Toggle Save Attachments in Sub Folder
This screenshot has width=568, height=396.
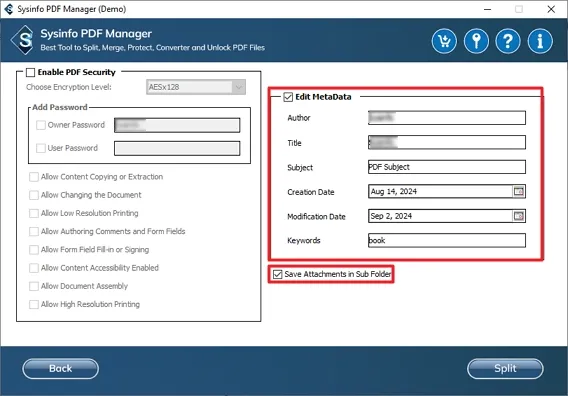pos(277,274)
